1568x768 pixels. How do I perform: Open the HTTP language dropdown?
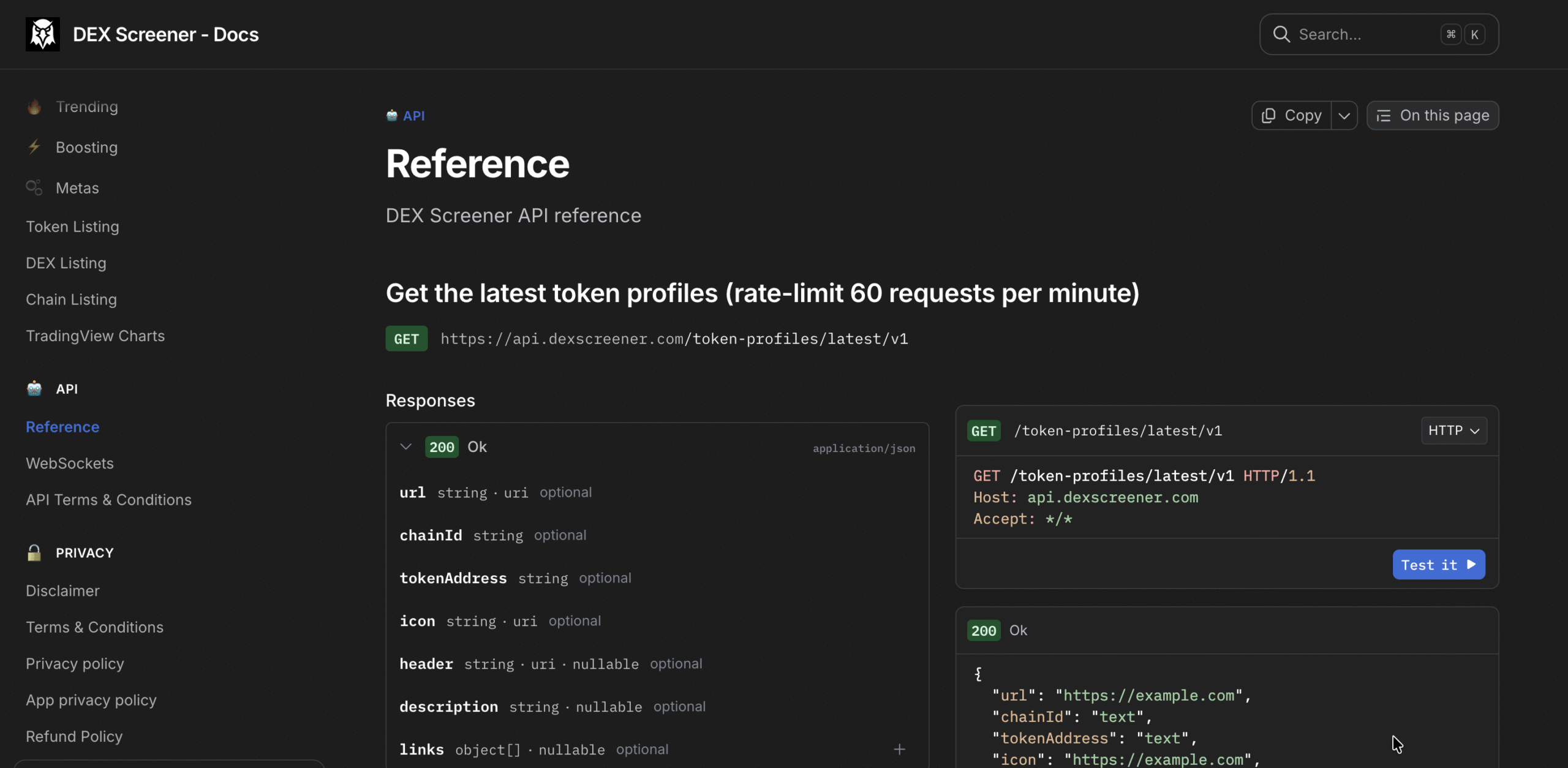click(1454, 431)
